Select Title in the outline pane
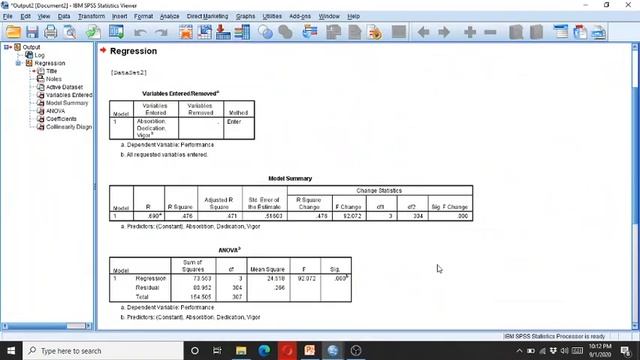This screenshot has width=640, height=360. [x=52, y=71]
